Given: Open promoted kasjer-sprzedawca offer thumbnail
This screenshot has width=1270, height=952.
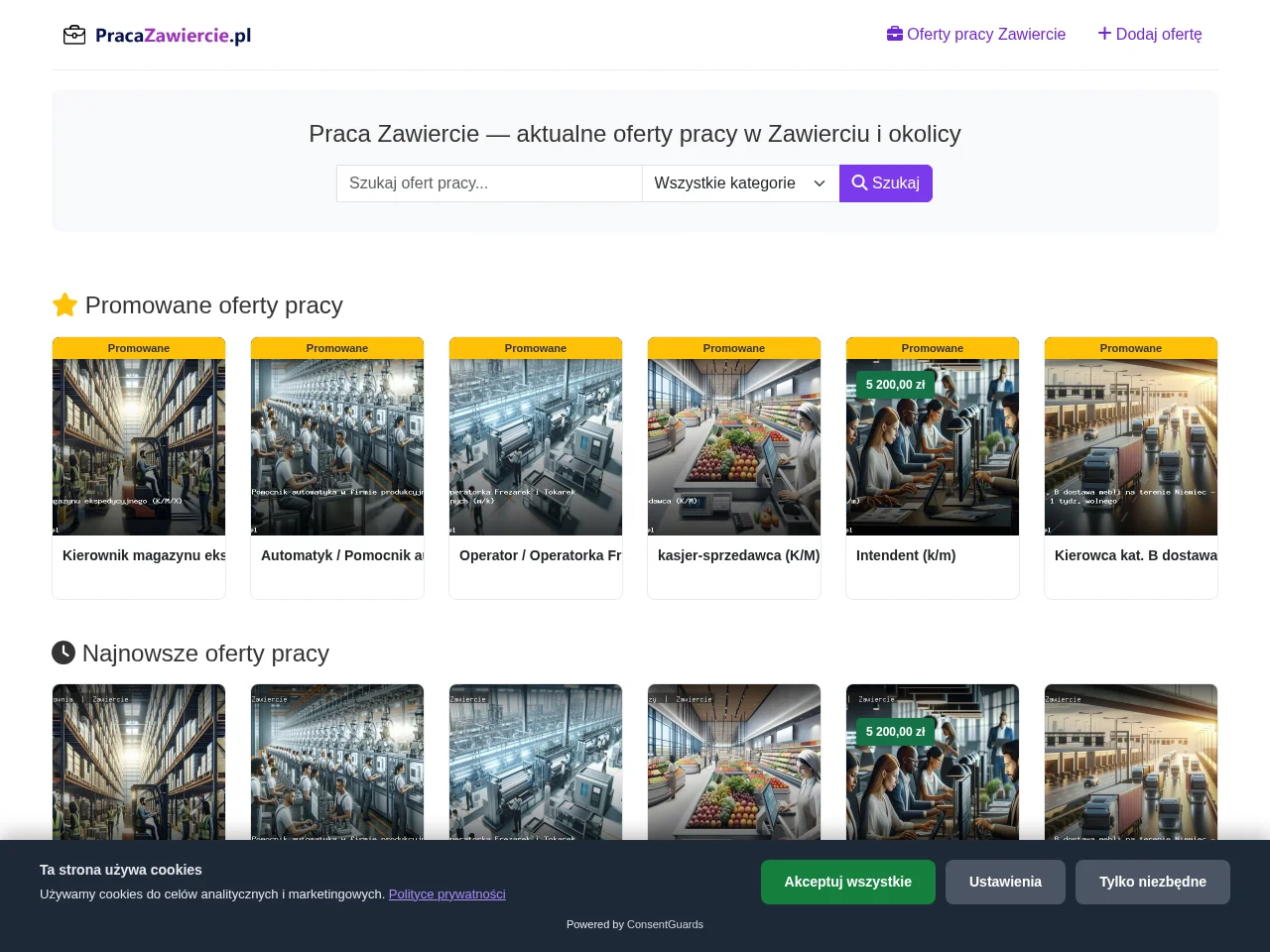Looking at the screenshot, I should click(734, 447).
